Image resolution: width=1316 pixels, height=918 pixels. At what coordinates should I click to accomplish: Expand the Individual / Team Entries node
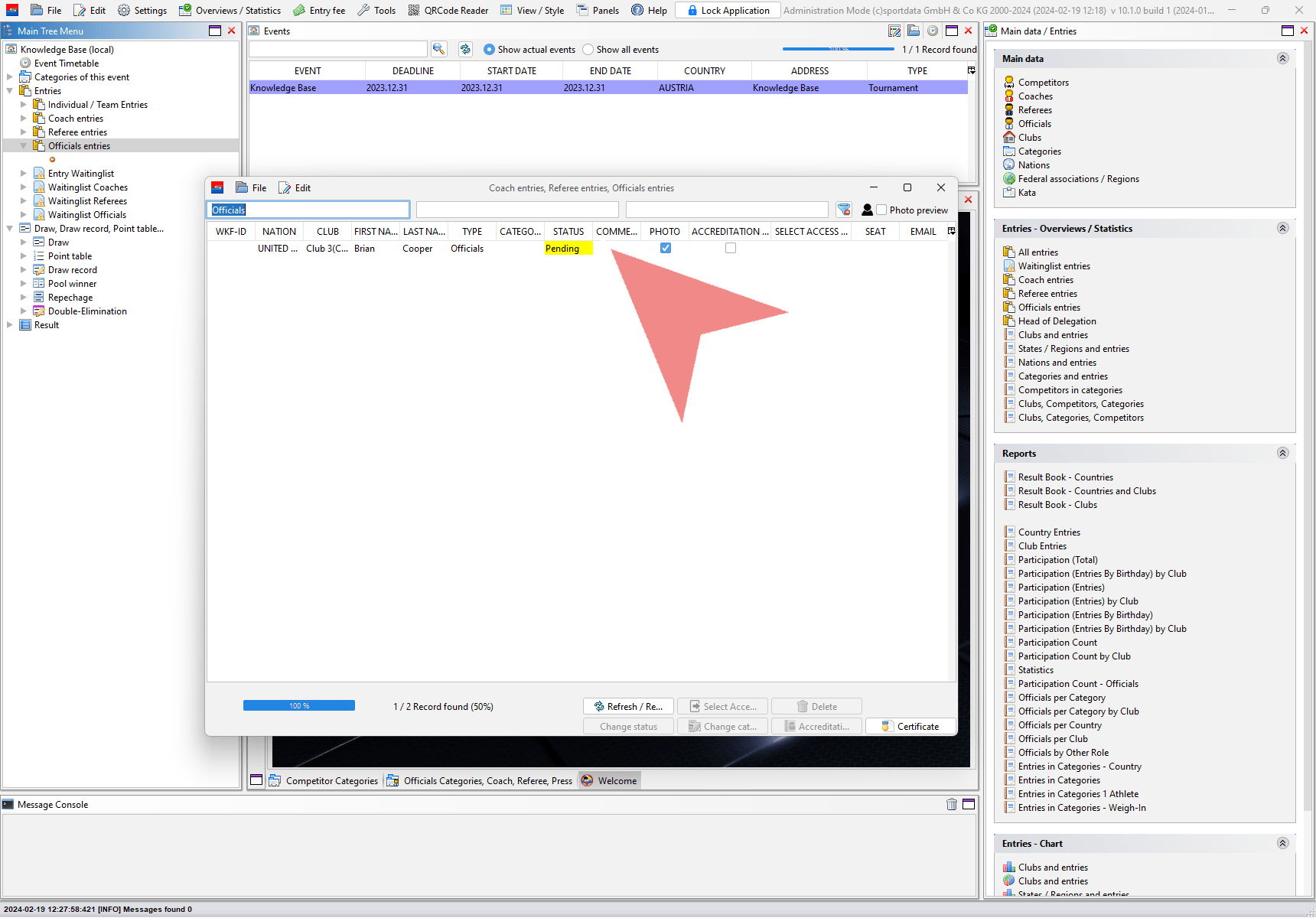pyautogui.click(x=24, y=105)
